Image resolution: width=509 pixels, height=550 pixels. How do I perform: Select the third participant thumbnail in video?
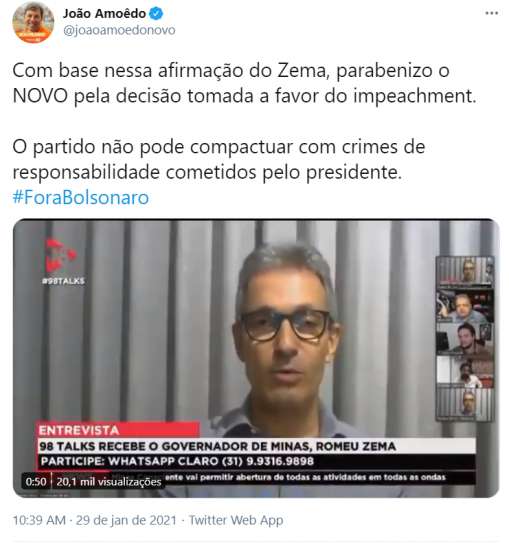click(x=465, y=338)
